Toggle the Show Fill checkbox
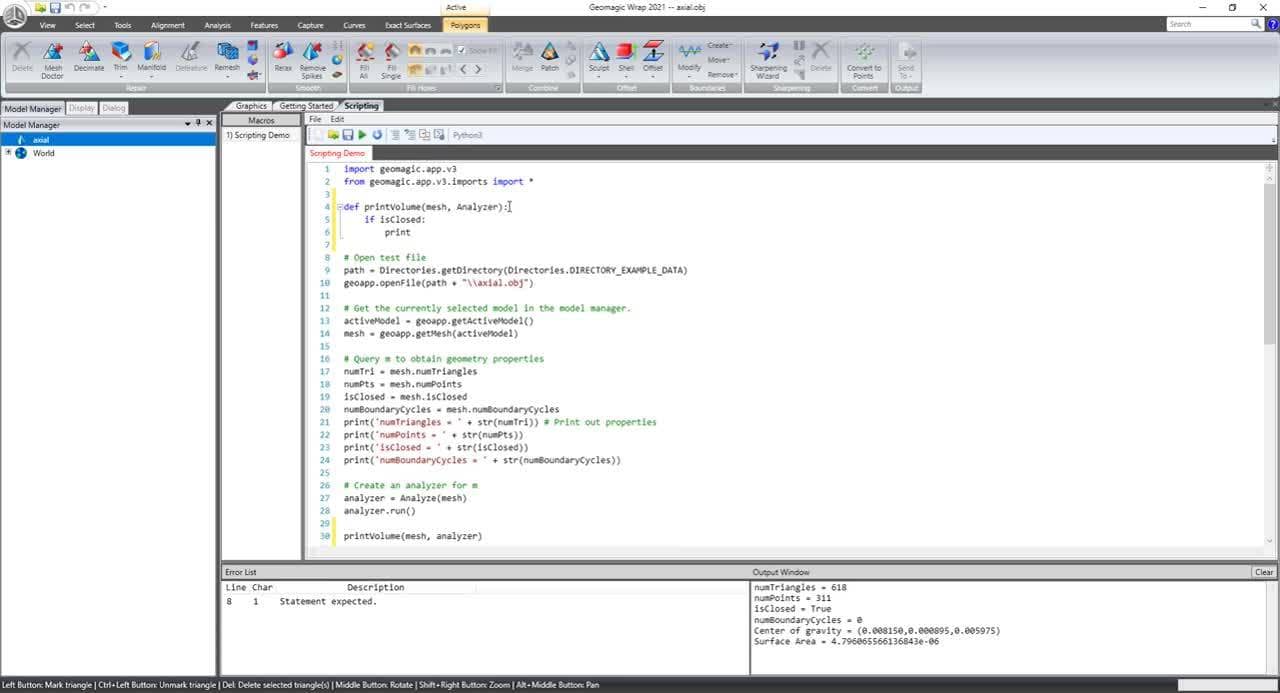Screen dimensions: 1280x693 tap(461, 50)
